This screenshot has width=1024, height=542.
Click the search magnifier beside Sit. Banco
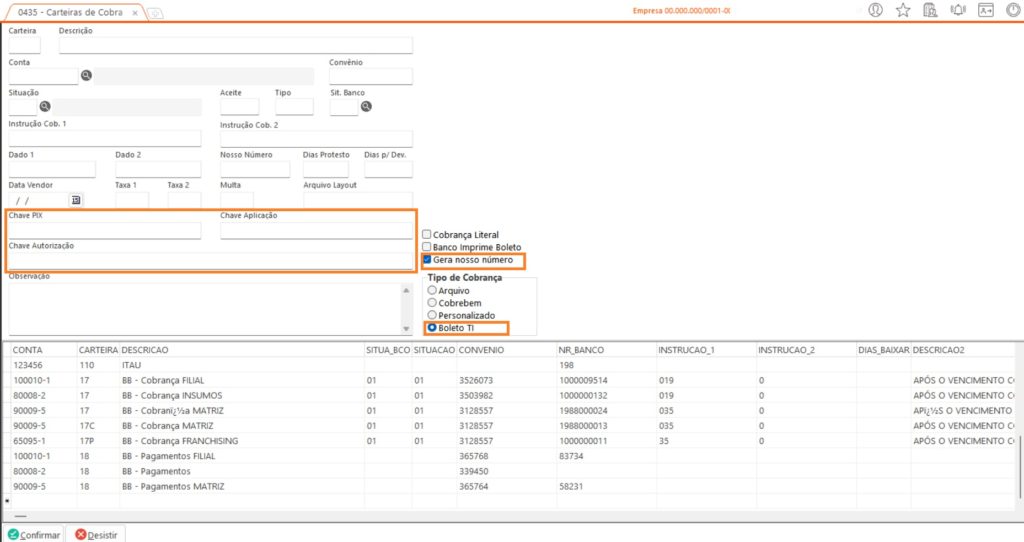click(366, 107)
